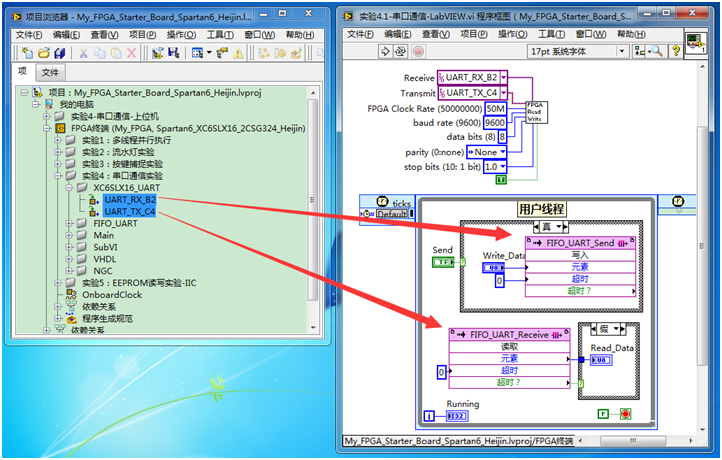Click the 50M FPGA clock rate constant
This screenshot has height=460, width=722.
point(495,109)
